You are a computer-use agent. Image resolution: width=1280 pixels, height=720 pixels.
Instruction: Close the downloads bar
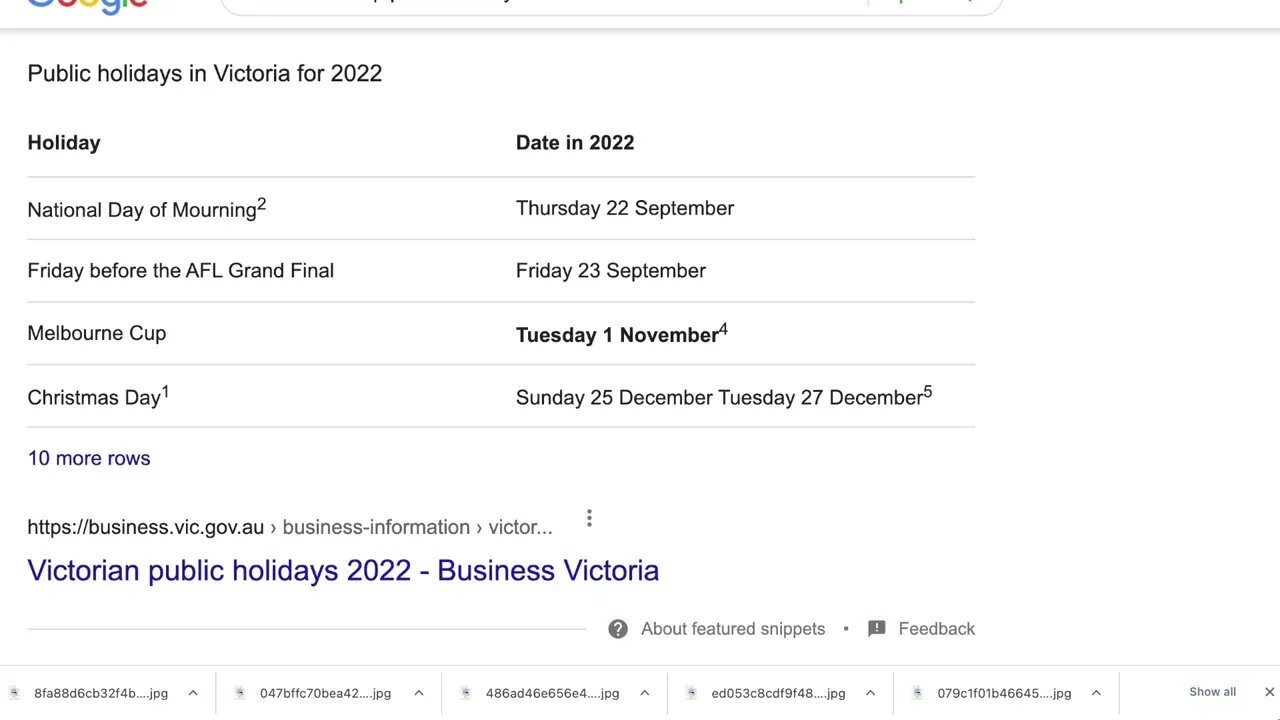[x=1269, y=692]
